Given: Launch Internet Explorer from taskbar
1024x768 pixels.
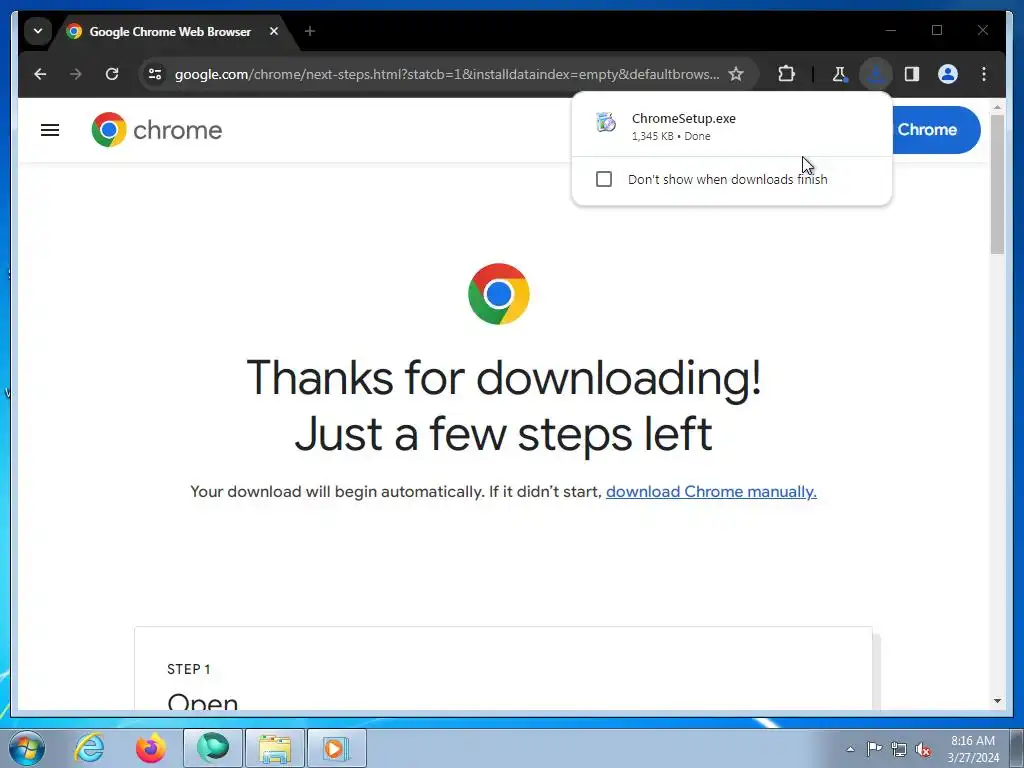Looking at the screenshot, I should [89, 748].
